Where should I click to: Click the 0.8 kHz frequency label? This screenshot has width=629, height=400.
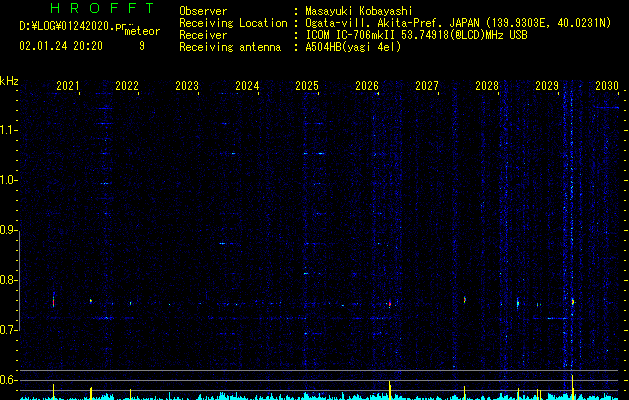(x=8, y=280)
